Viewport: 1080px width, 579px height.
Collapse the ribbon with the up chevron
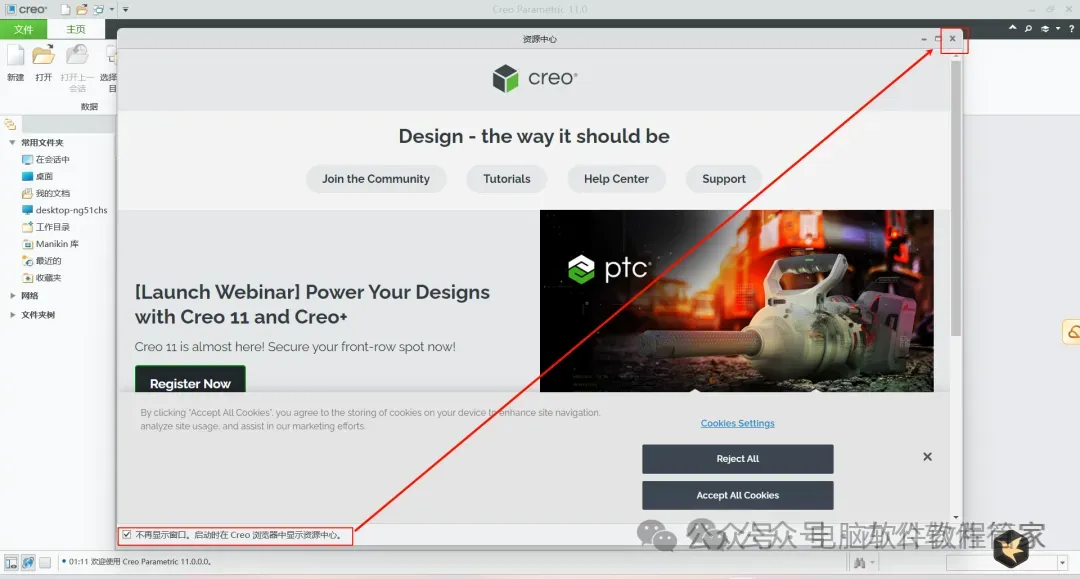tap(1012, 28)
